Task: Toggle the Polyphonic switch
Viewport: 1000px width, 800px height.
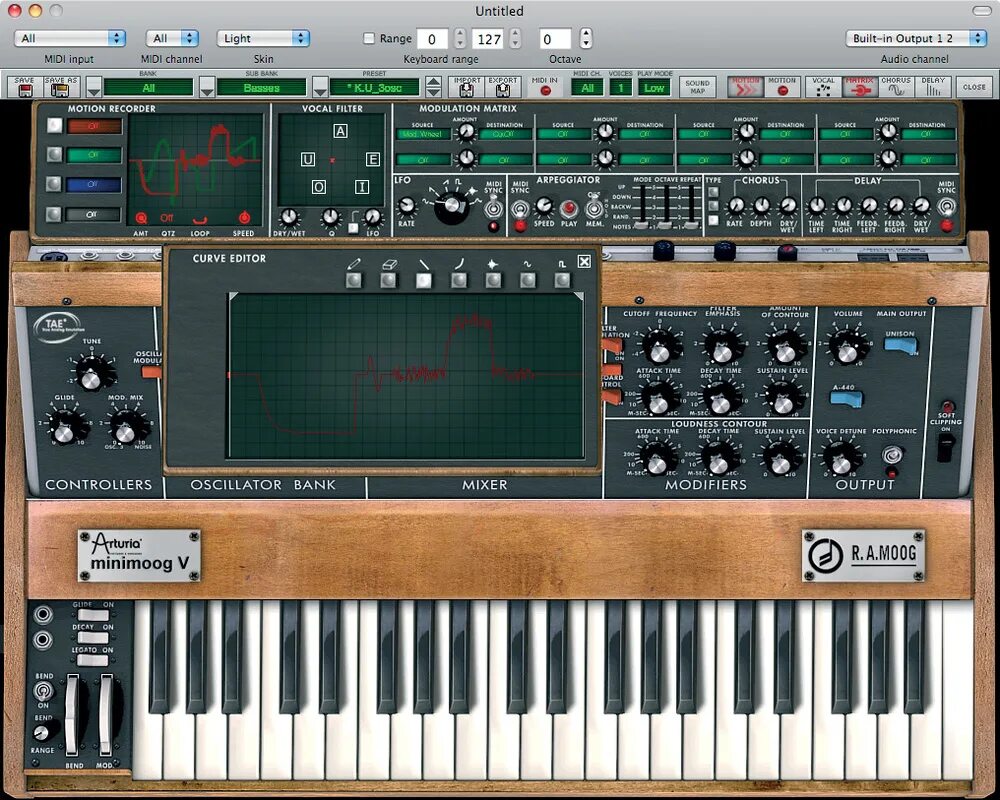Action: [x=892, y=455]
